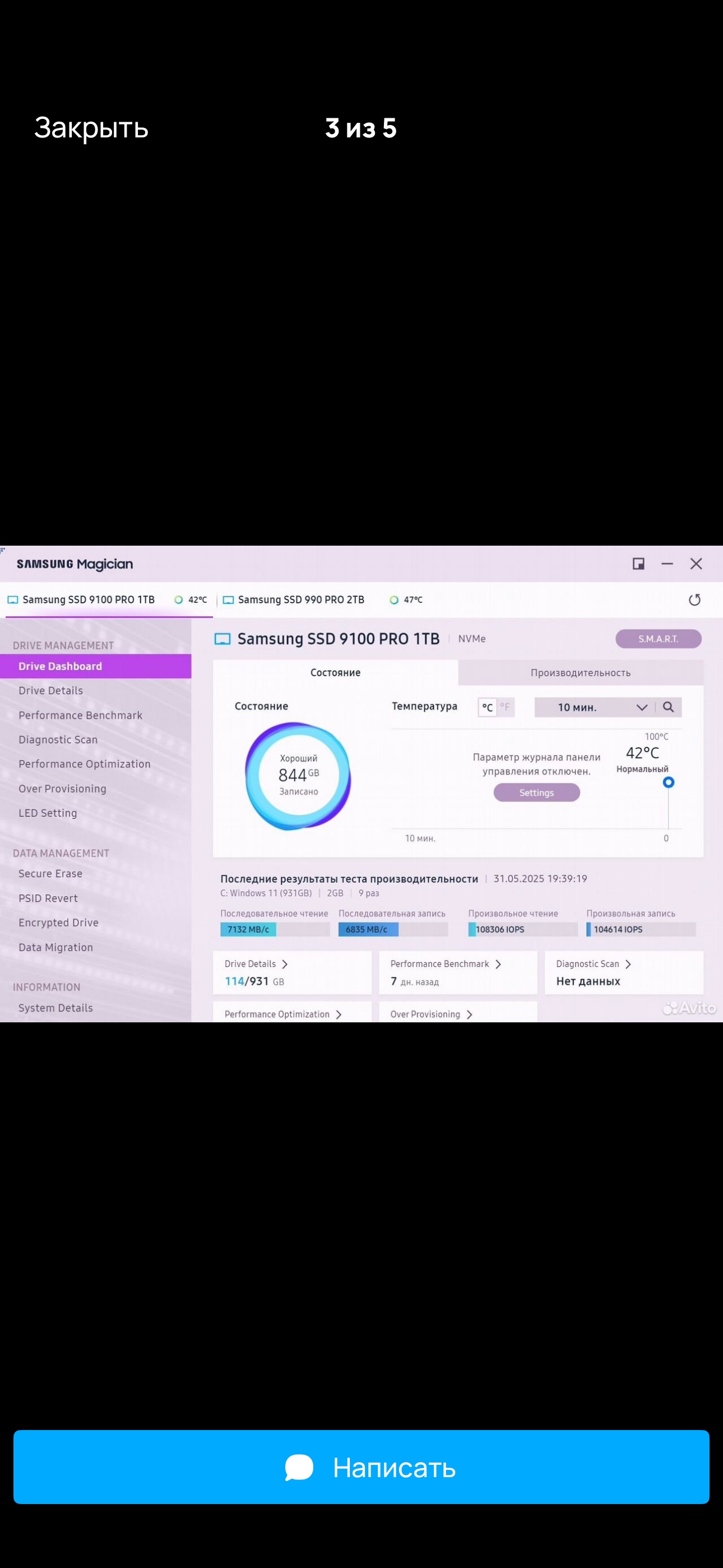This screenshot has height=1568, width=723.
Task: Expand the Over Provisioning card chevron
Action: pyautogui.click(x=469, y=1014)
